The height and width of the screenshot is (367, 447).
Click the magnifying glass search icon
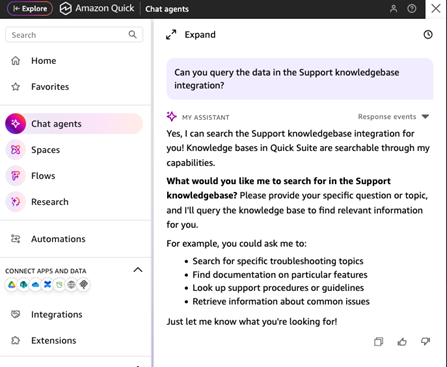pos(132,34)
